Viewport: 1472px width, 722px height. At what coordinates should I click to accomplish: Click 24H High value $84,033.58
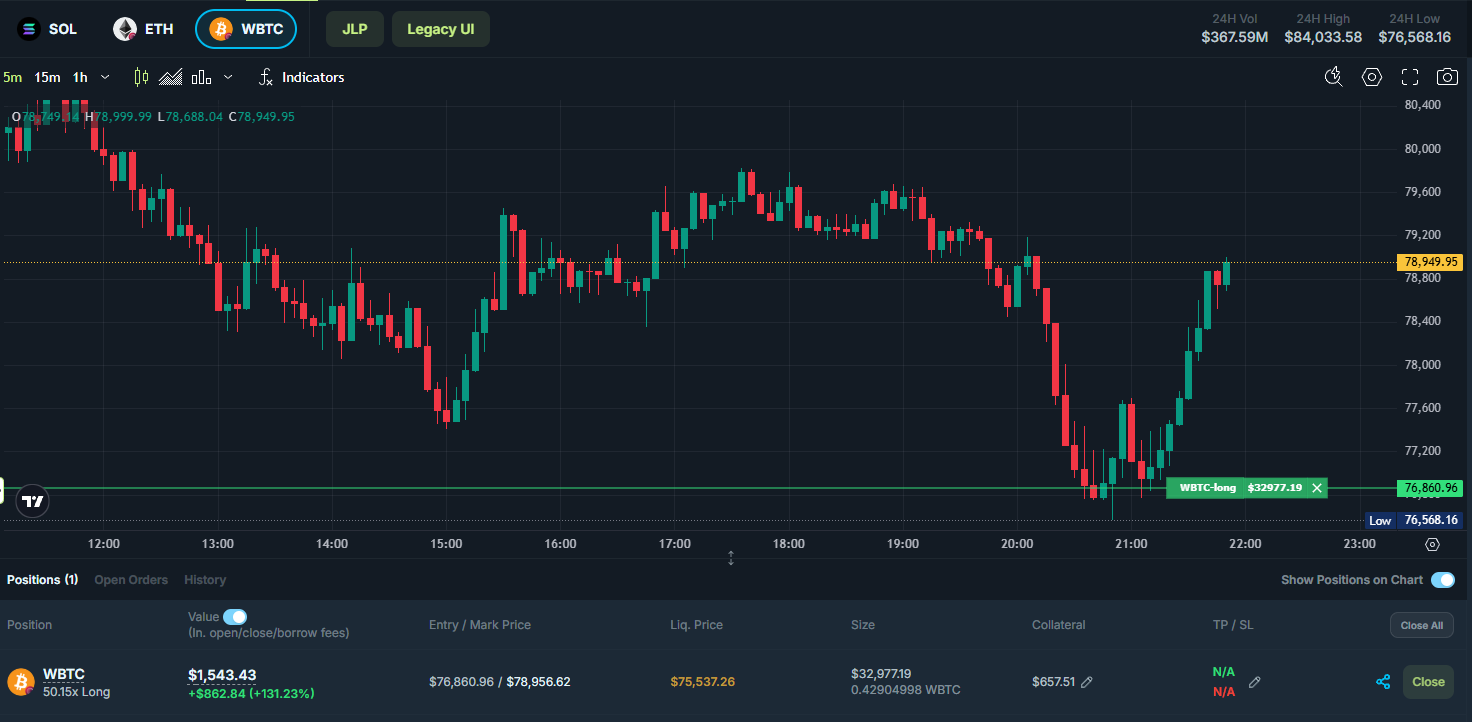coord(1323,37)
